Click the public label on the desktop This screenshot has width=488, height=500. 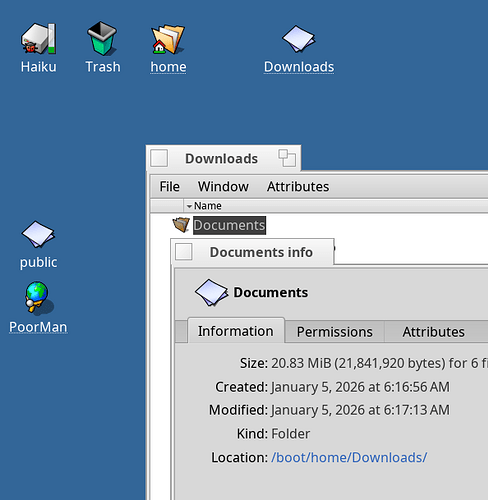(38, 263)
